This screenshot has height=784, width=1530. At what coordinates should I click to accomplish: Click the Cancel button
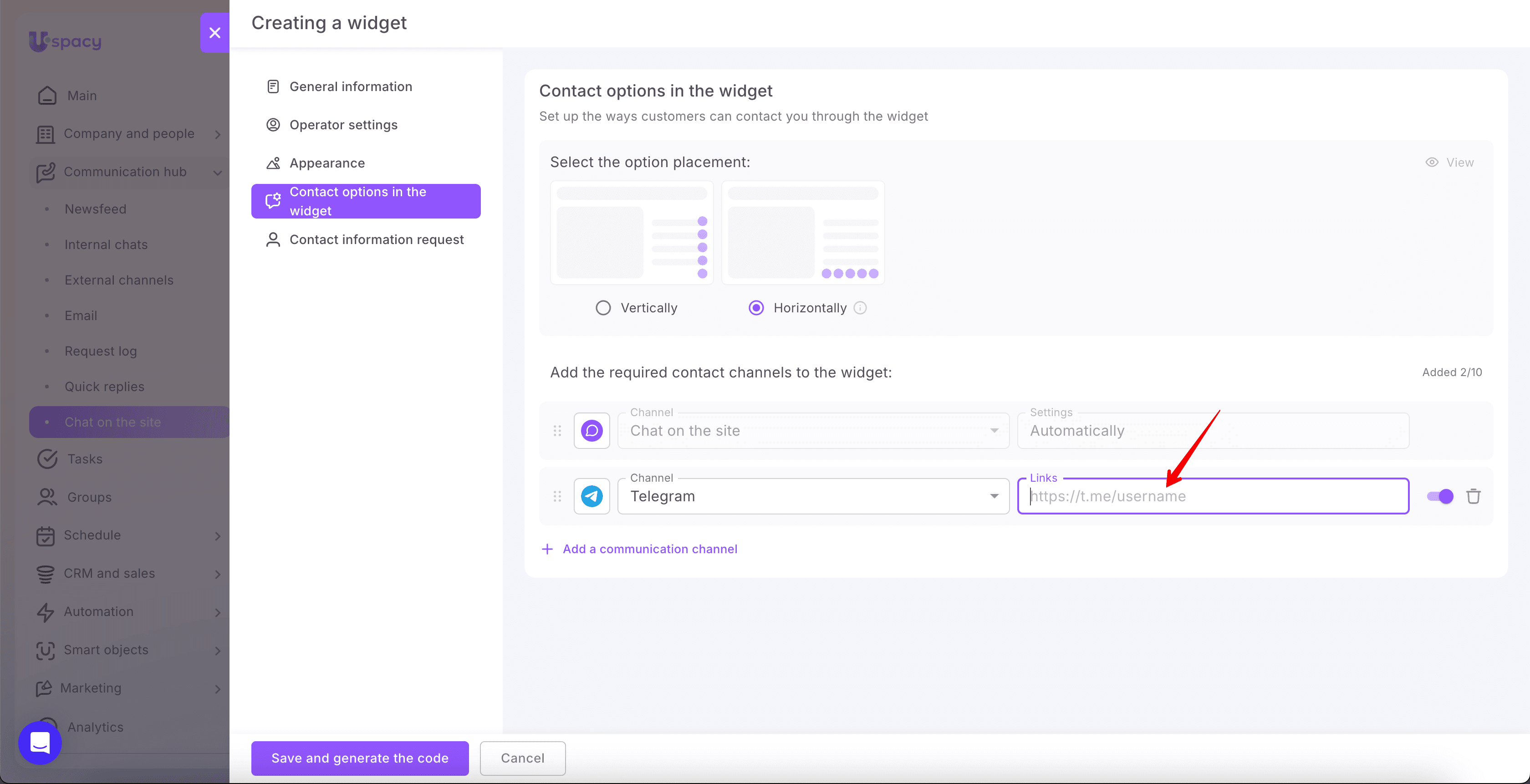[x=523, y=759]
